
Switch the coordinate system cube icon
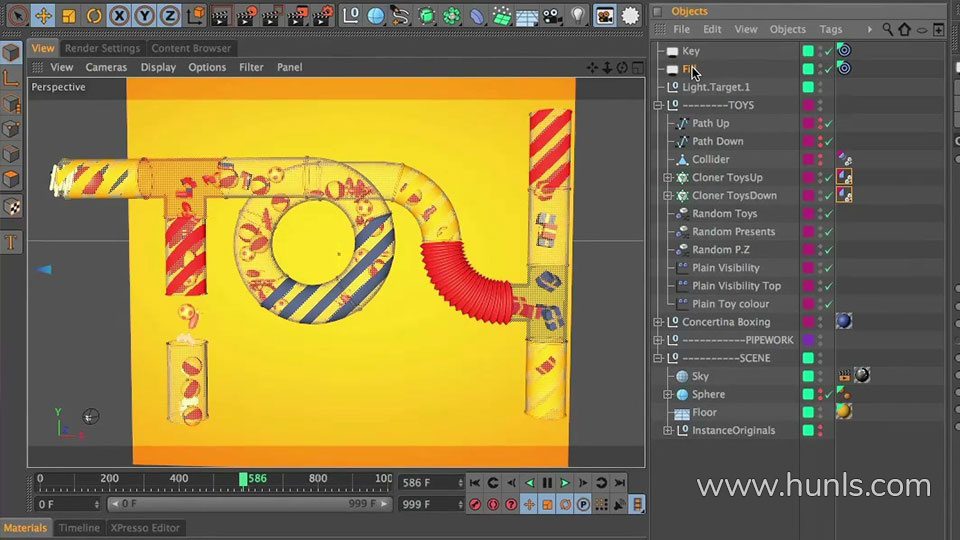195,15
